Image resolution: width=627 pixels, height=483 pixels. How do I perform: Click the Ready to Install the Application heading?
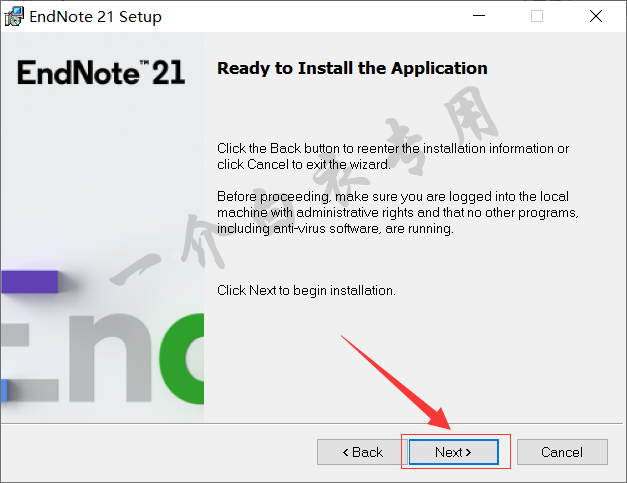pos(352,68)
